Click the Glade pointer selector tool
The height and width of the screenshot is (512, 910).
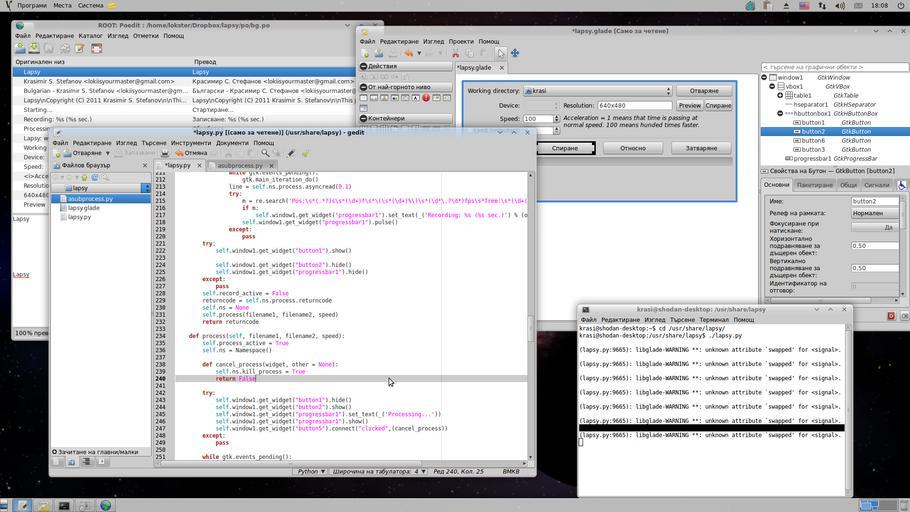click(501, 53)
